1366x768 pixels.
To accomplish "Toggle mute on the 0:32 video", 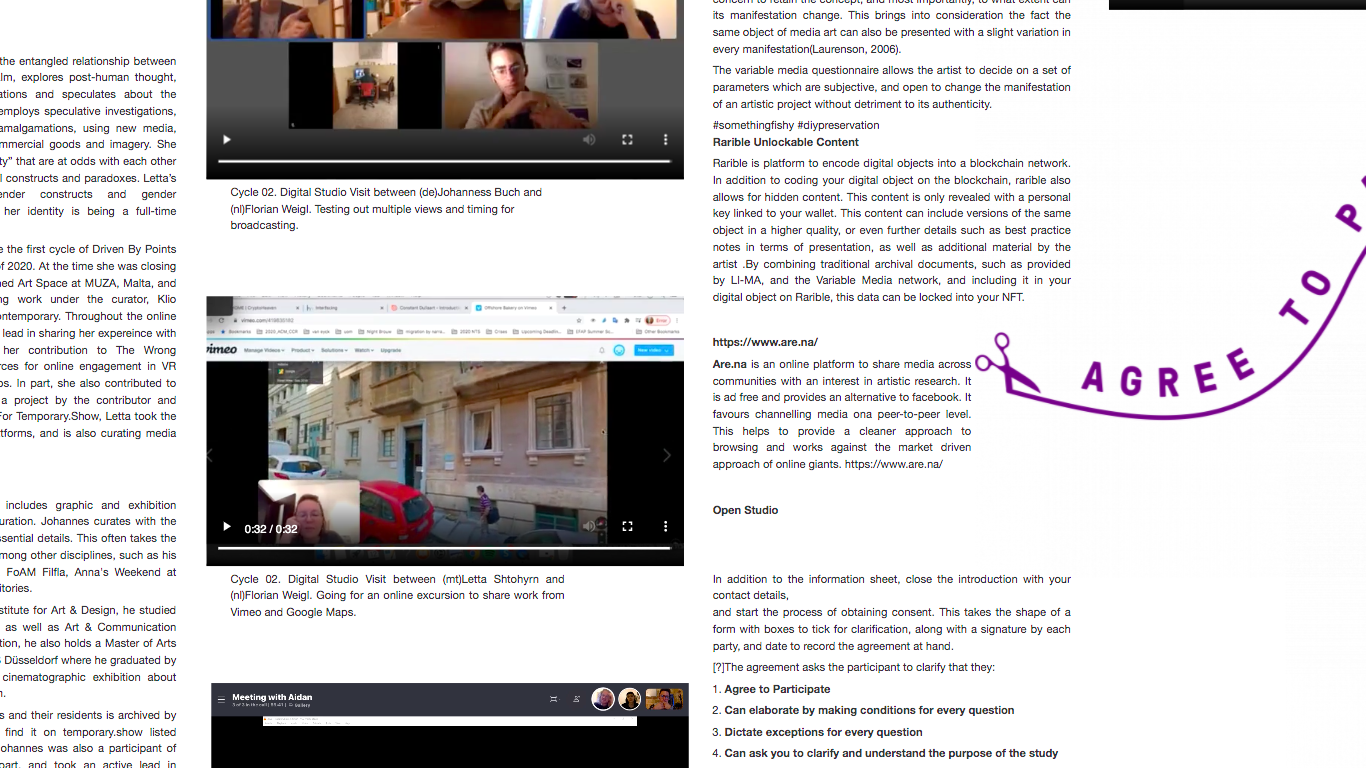I will (589, 526).
